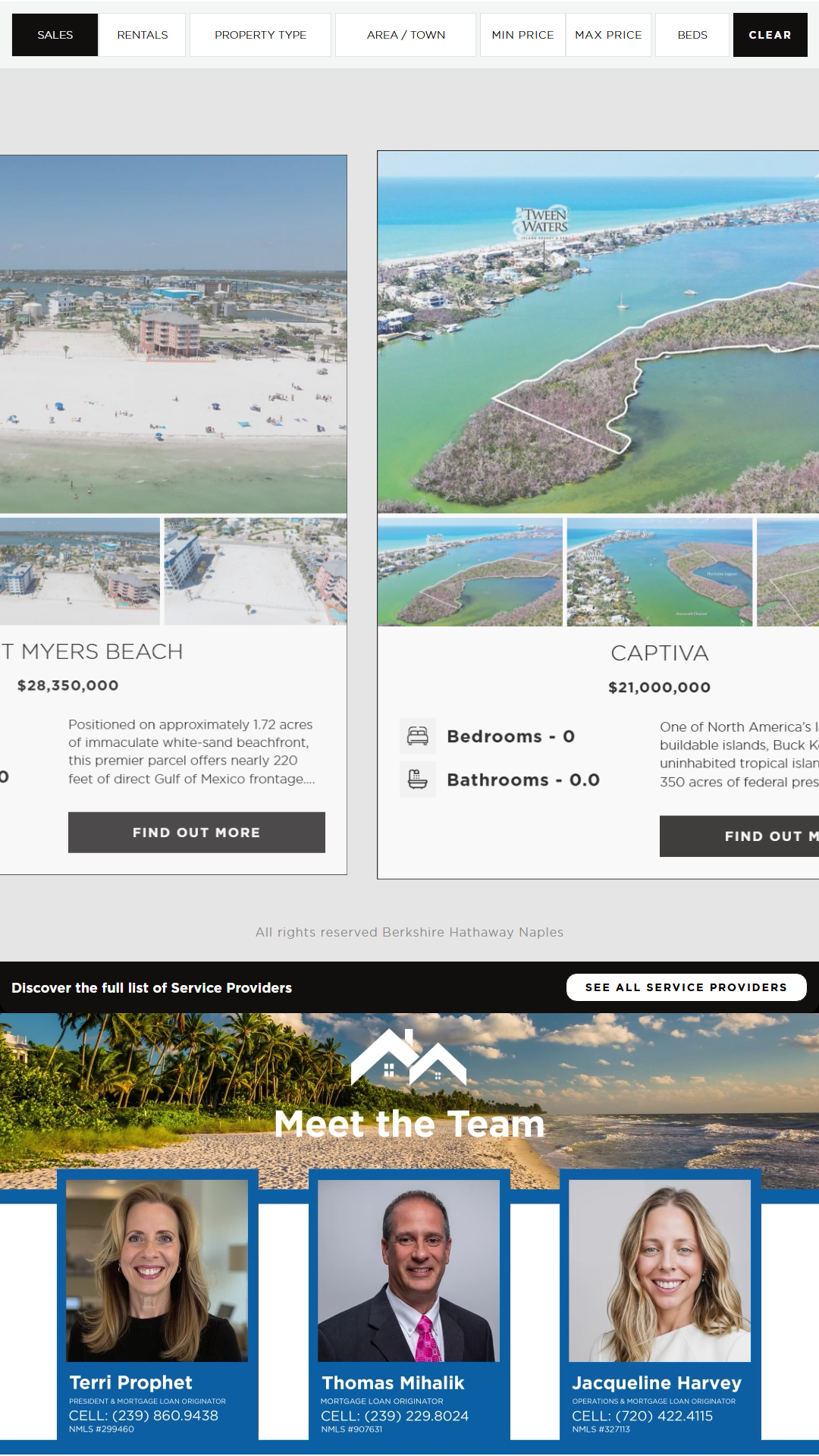The height and width of the screenshot is (1456, 819).
Task: Click the bed icon beside Bedrooms
Action: pos(418,736)
